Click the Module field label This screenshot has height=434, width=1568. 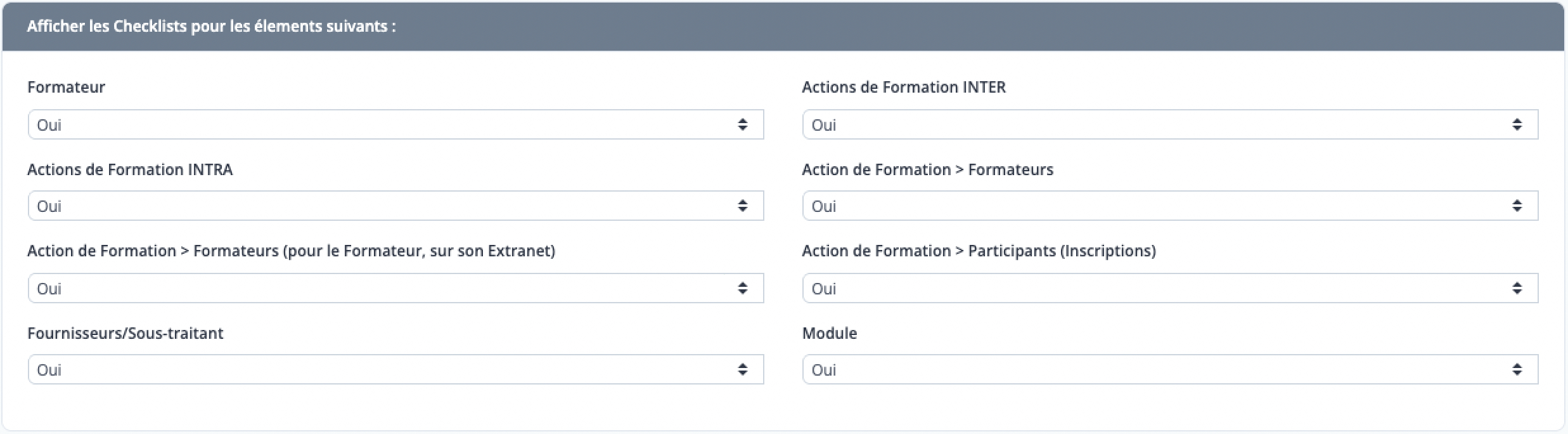(x=829, y=333)
